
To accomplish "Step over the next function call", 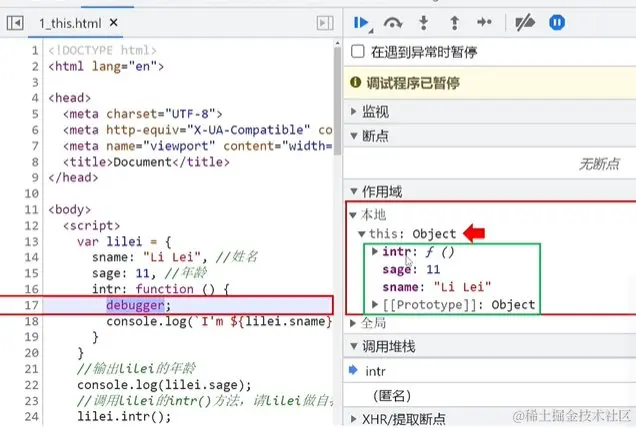I will [393, 23].
